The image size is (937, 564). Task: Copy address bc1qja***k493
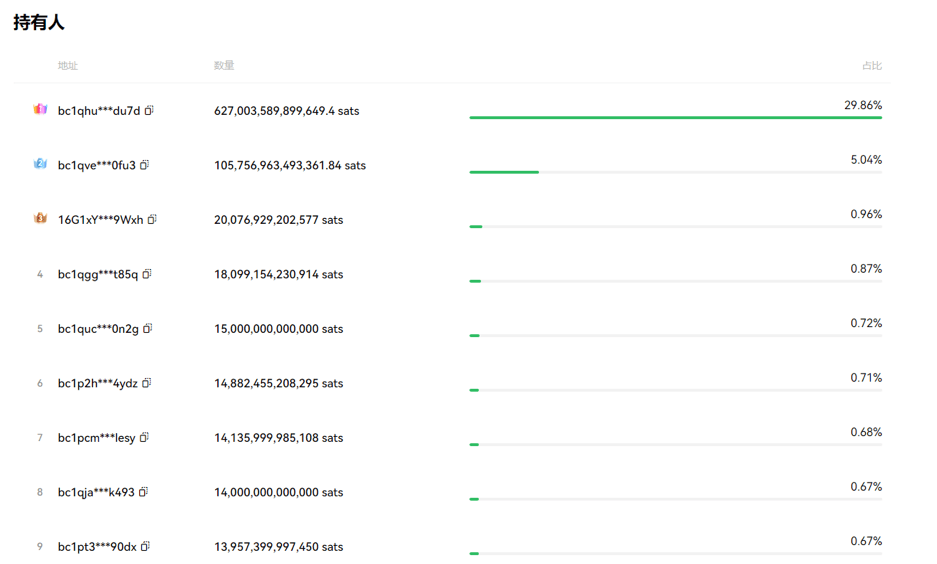pos(143,492)
